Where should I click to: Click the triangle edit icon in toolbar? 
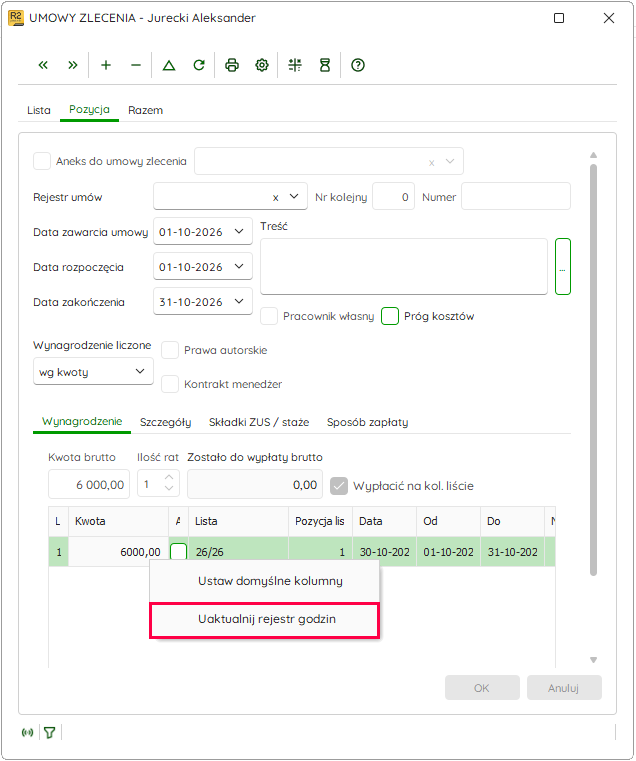169,65
